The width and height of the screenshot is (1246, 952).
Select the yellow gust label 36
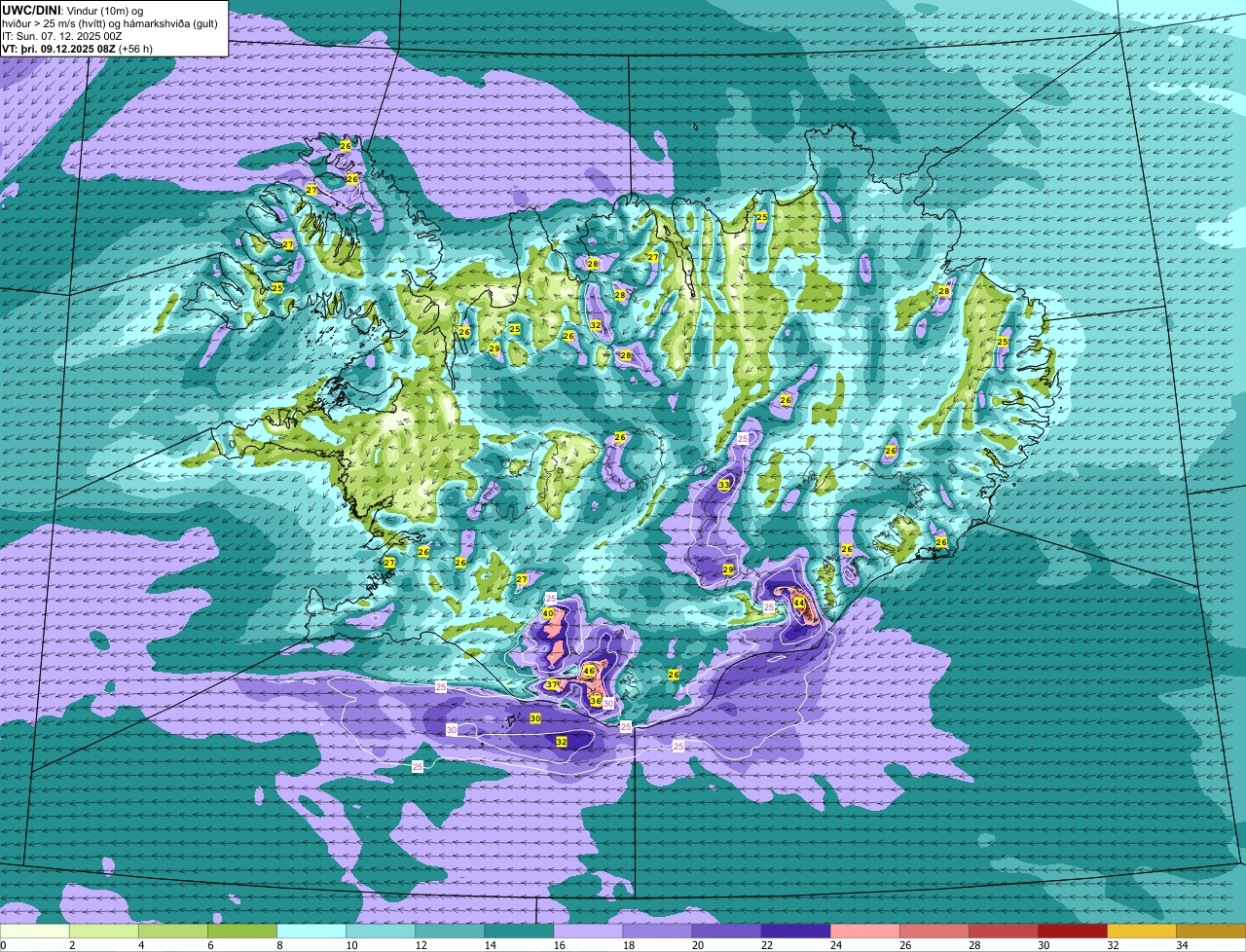click(x=596, y=701)
